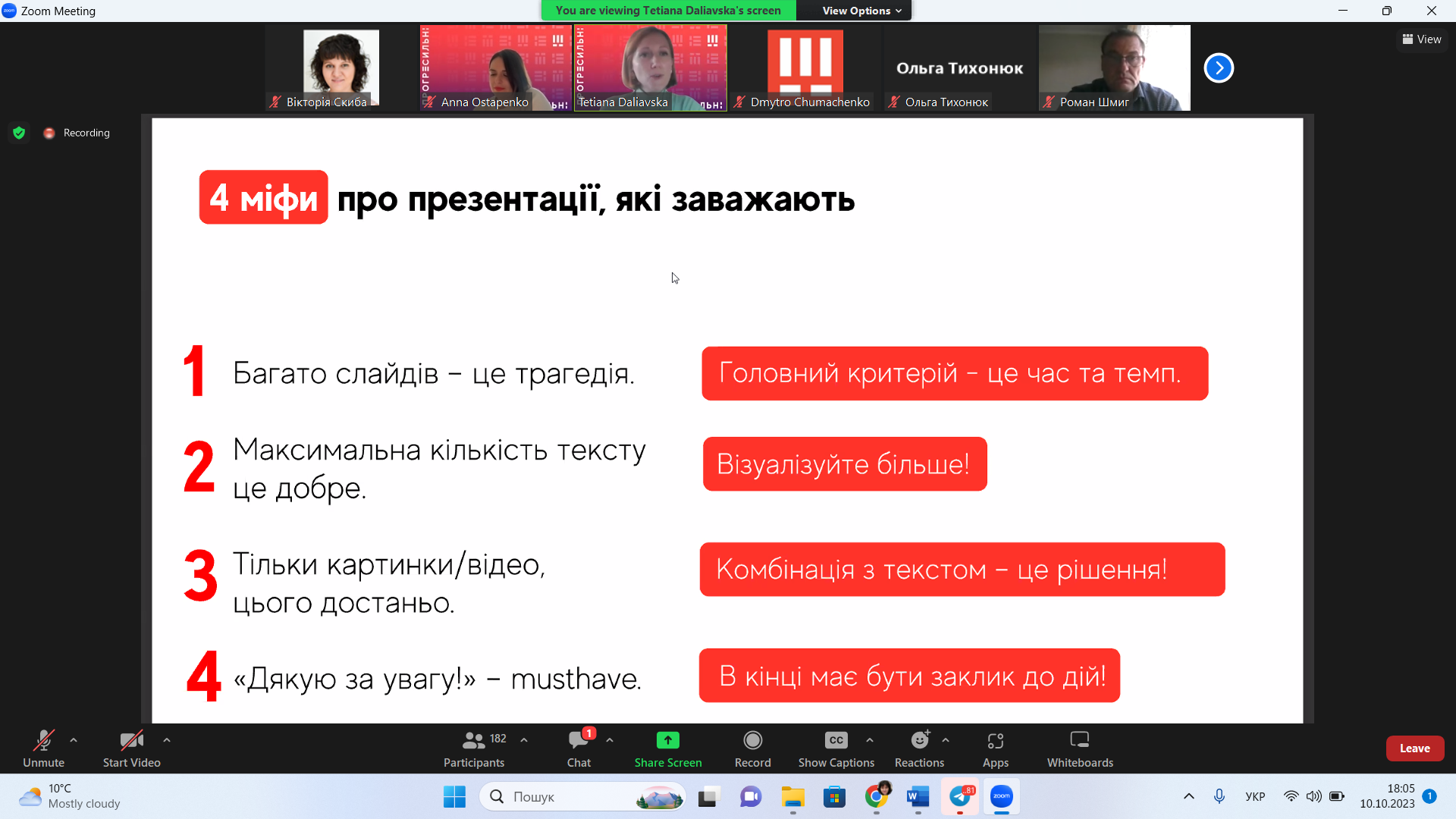Click the Recording indicator
The width and height of the screenshot is (1456, 819).
[x=76, y=132]
